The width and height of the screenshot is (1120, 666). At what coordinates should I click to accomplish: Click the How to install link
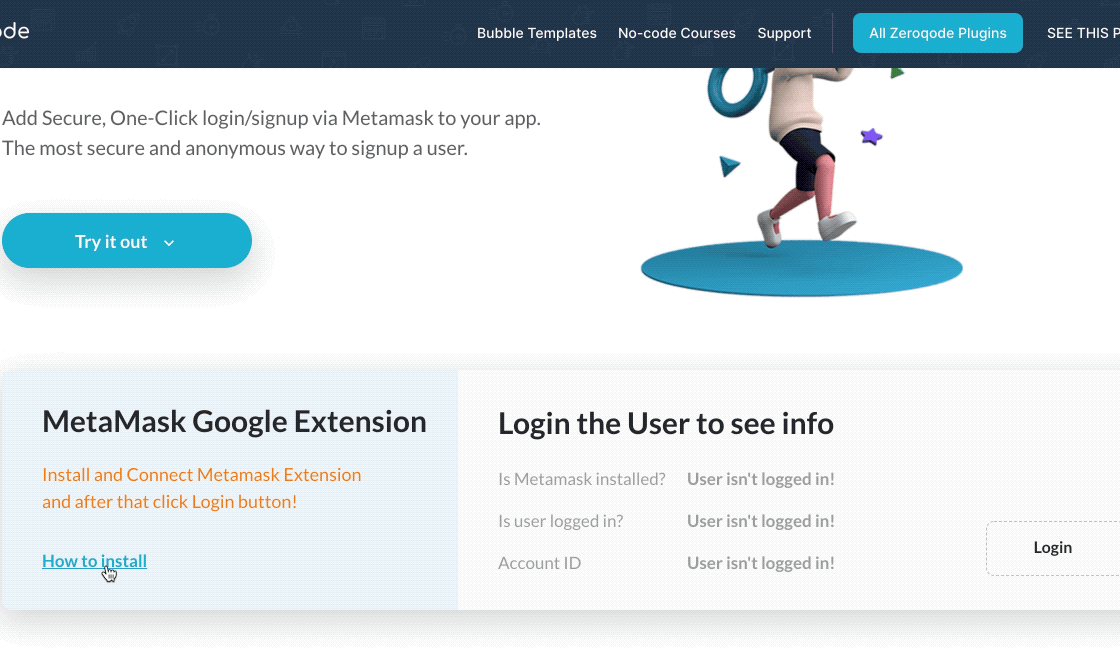pos(94,561)
